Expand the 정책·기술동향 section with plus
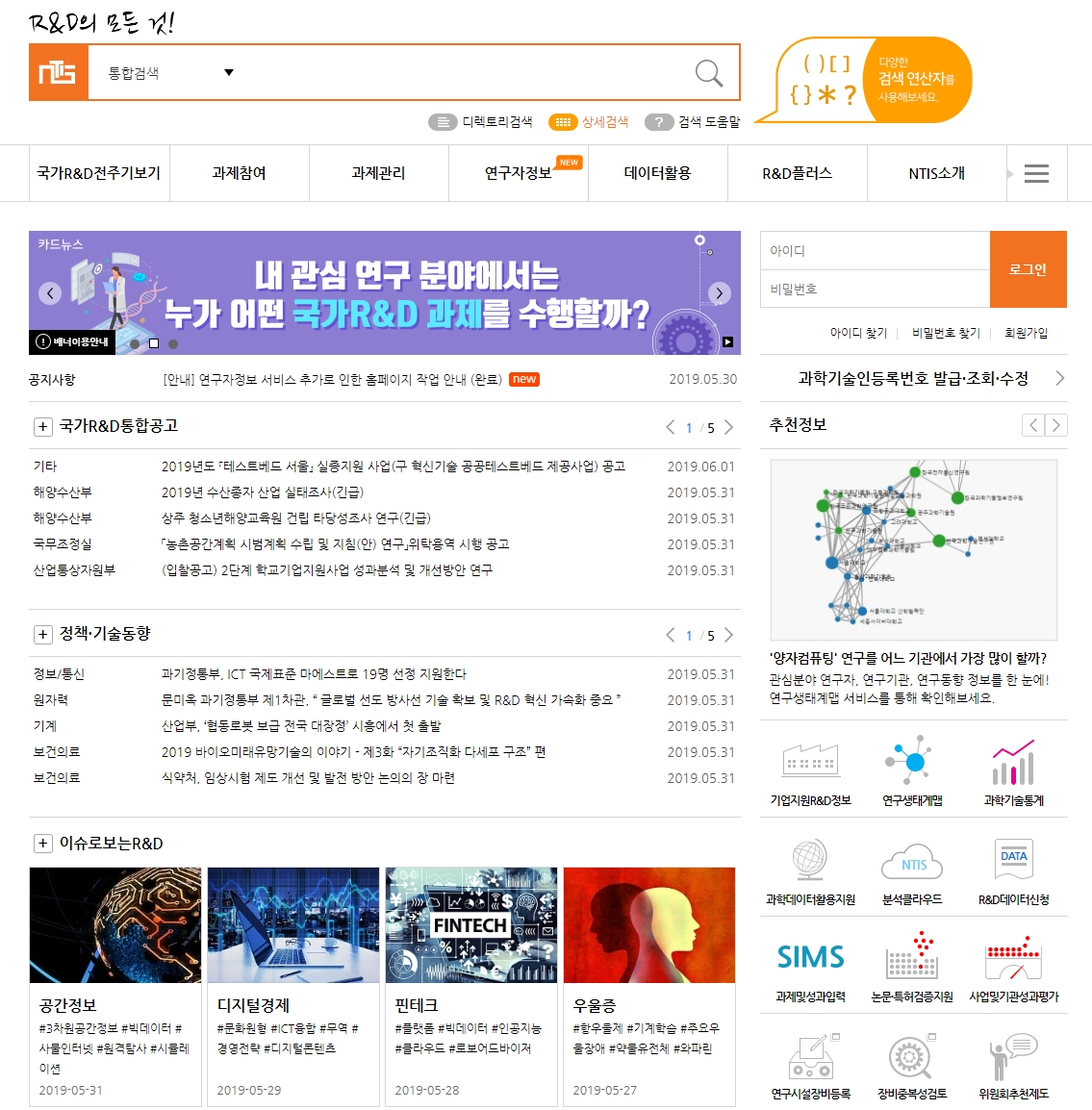The width and height of the screenshot is (1092, 1110). point(42,634)
